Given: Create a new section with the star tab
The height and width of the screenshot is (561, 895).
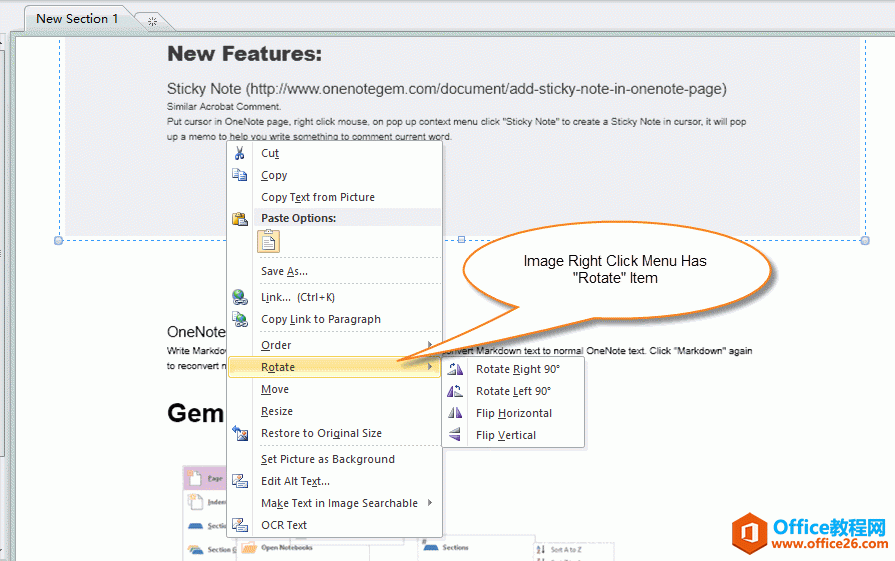Looking at the screenshot, I should [152, 22].
